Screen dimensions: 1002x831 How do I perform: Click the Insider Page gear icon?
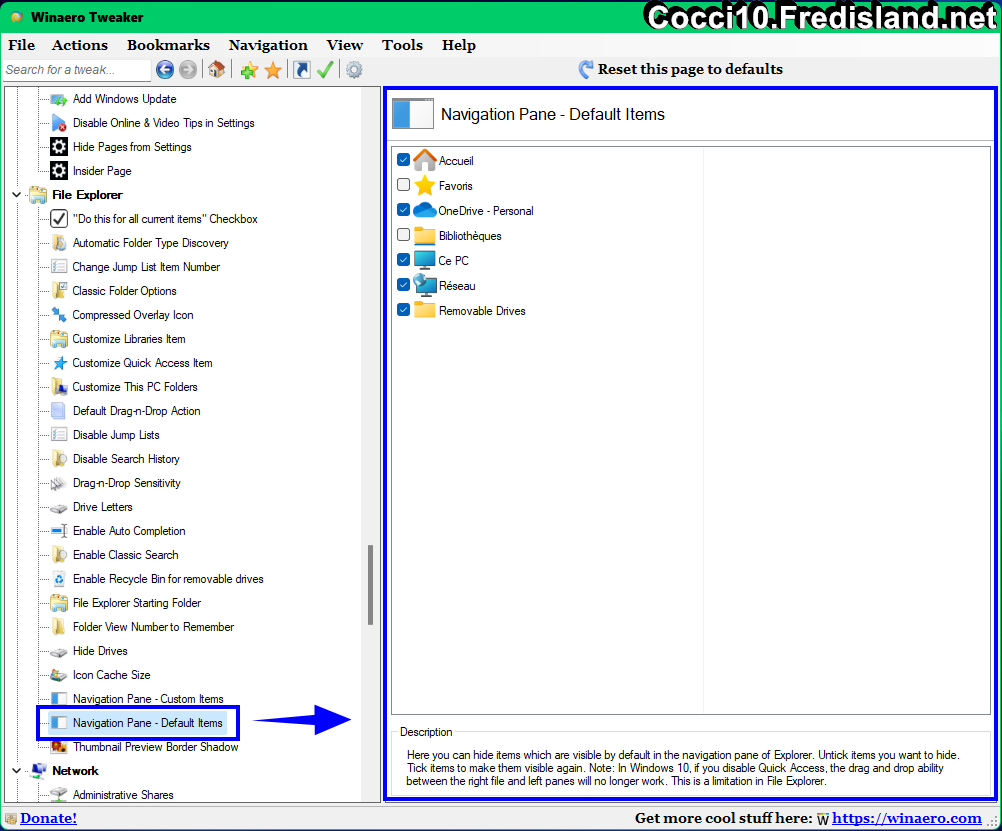[x=59, y=171]
